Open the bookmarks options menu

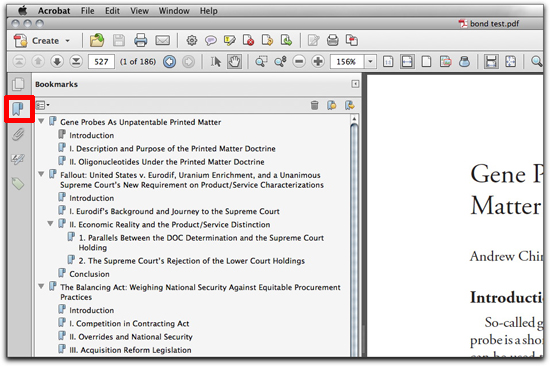[43, 105]
